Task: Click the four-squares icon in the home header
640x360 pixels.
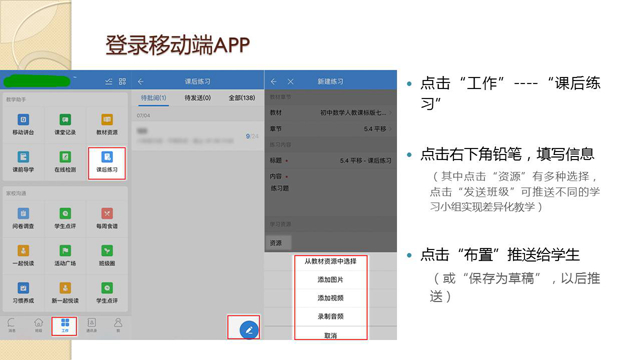Action: coord(122,82)
